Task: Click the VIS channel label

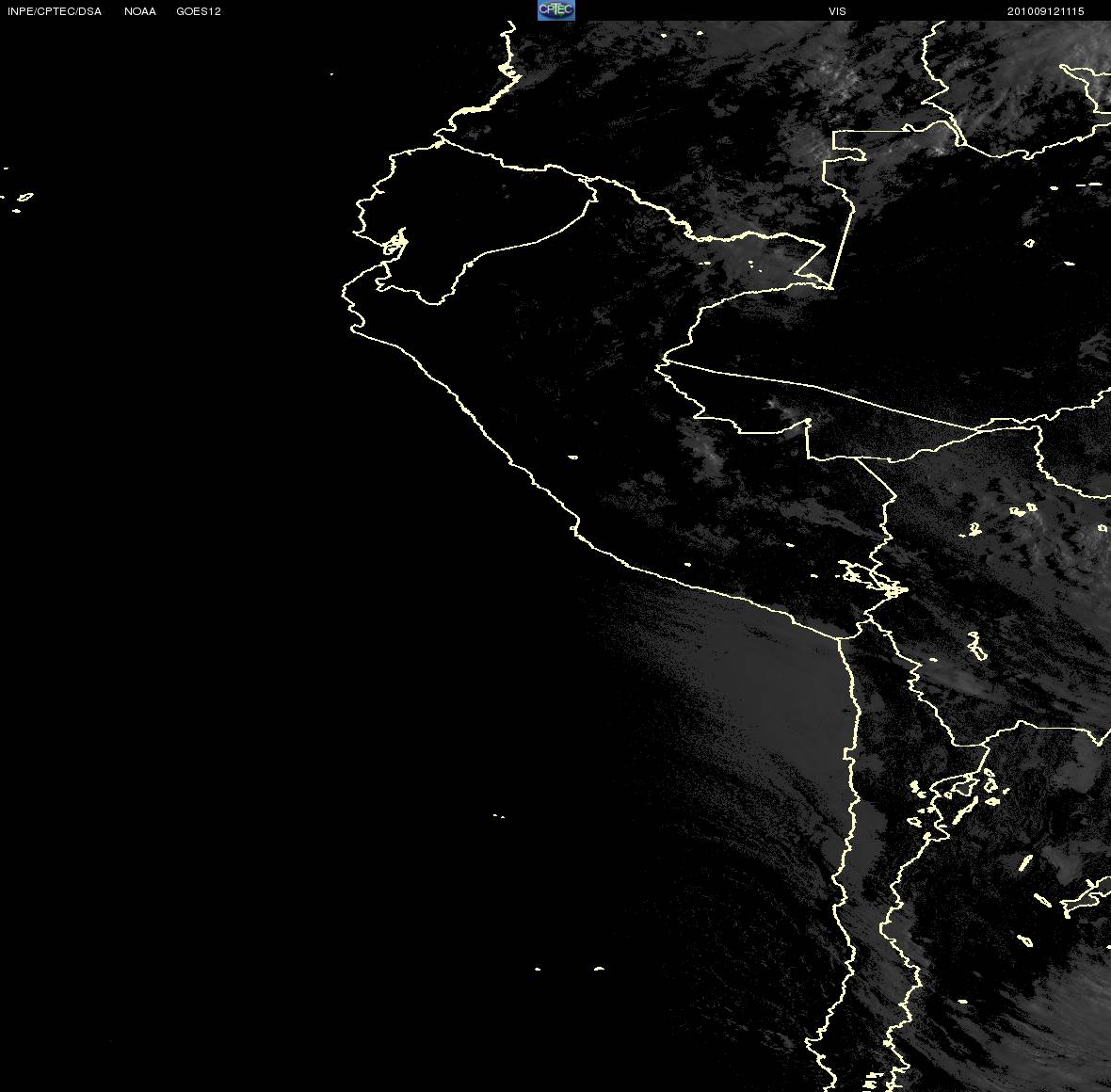Action: tap(838, 11)
